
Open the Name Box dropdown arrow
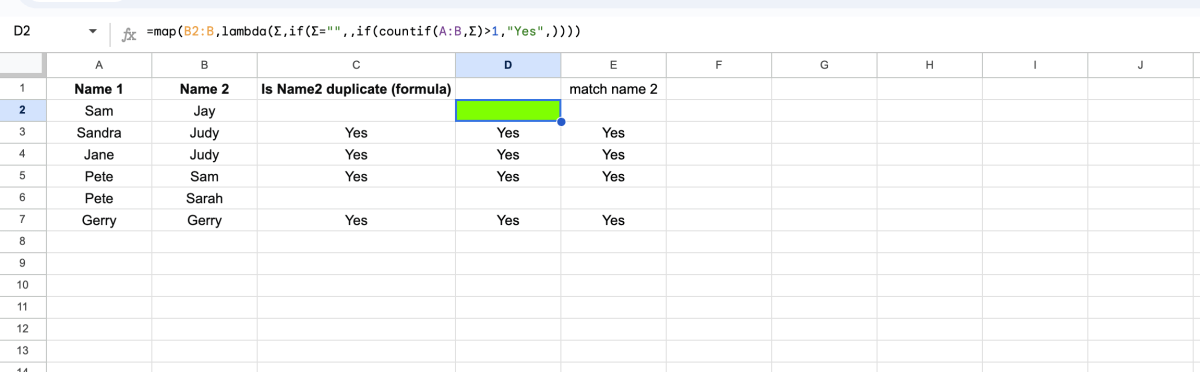click(x=93, y=32)
